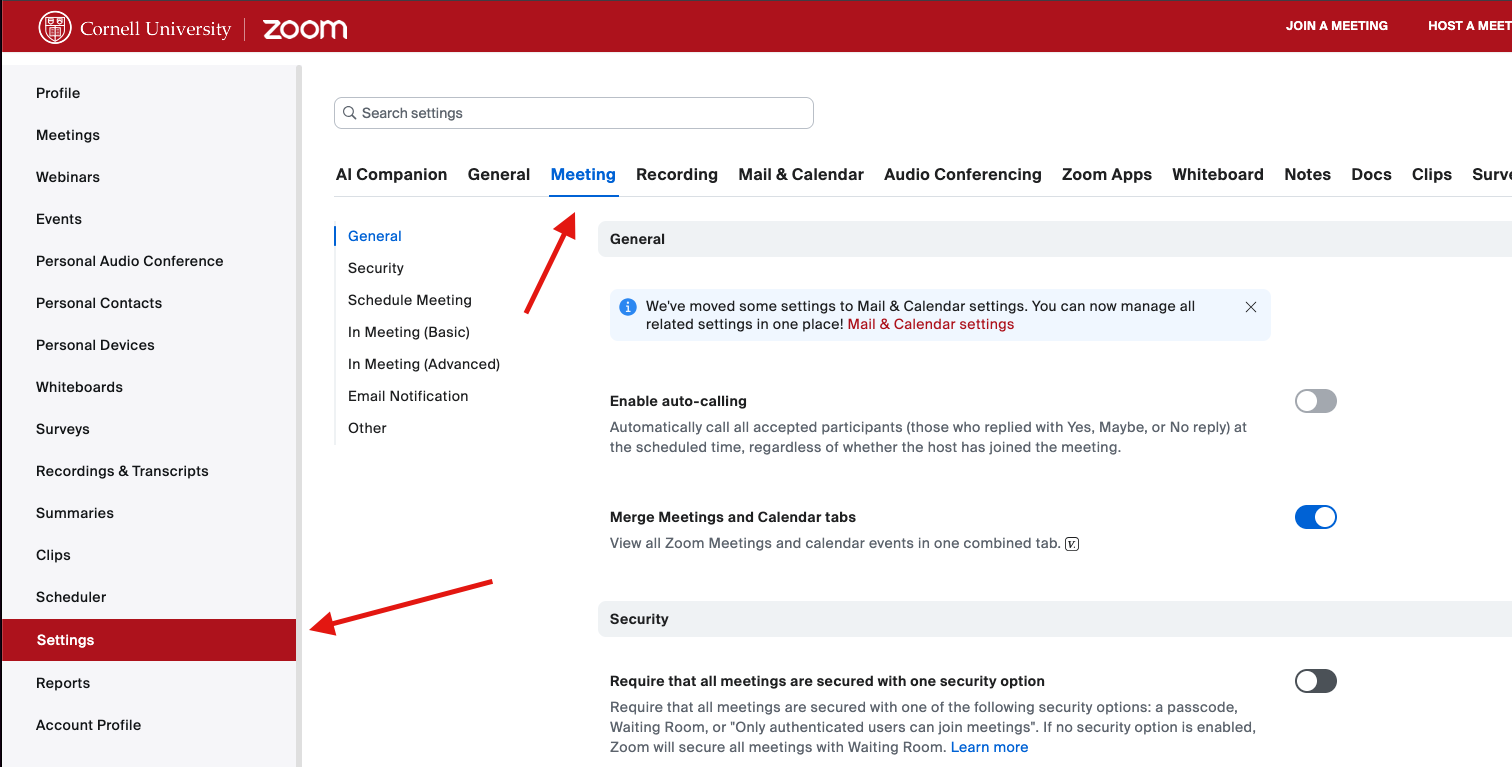Click the Cornell University seal logo
This screenshot has width=1512, height=767.
(x=55, y=28)
